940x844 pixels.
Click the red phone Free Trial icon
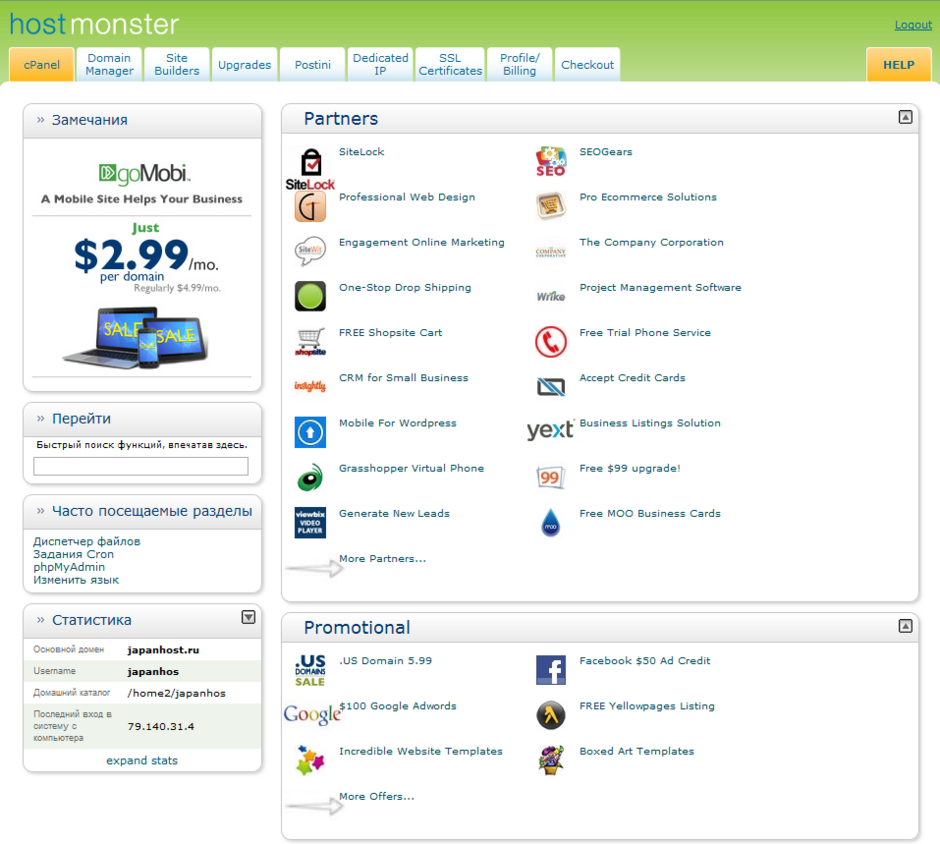click(x=550, y=342)
